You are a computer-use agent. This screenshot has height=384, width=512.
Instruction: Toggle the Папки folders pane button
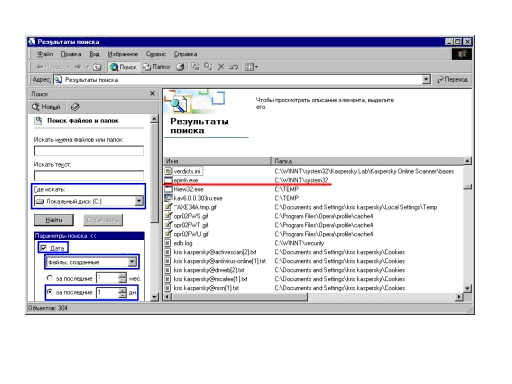pos(157,67)
